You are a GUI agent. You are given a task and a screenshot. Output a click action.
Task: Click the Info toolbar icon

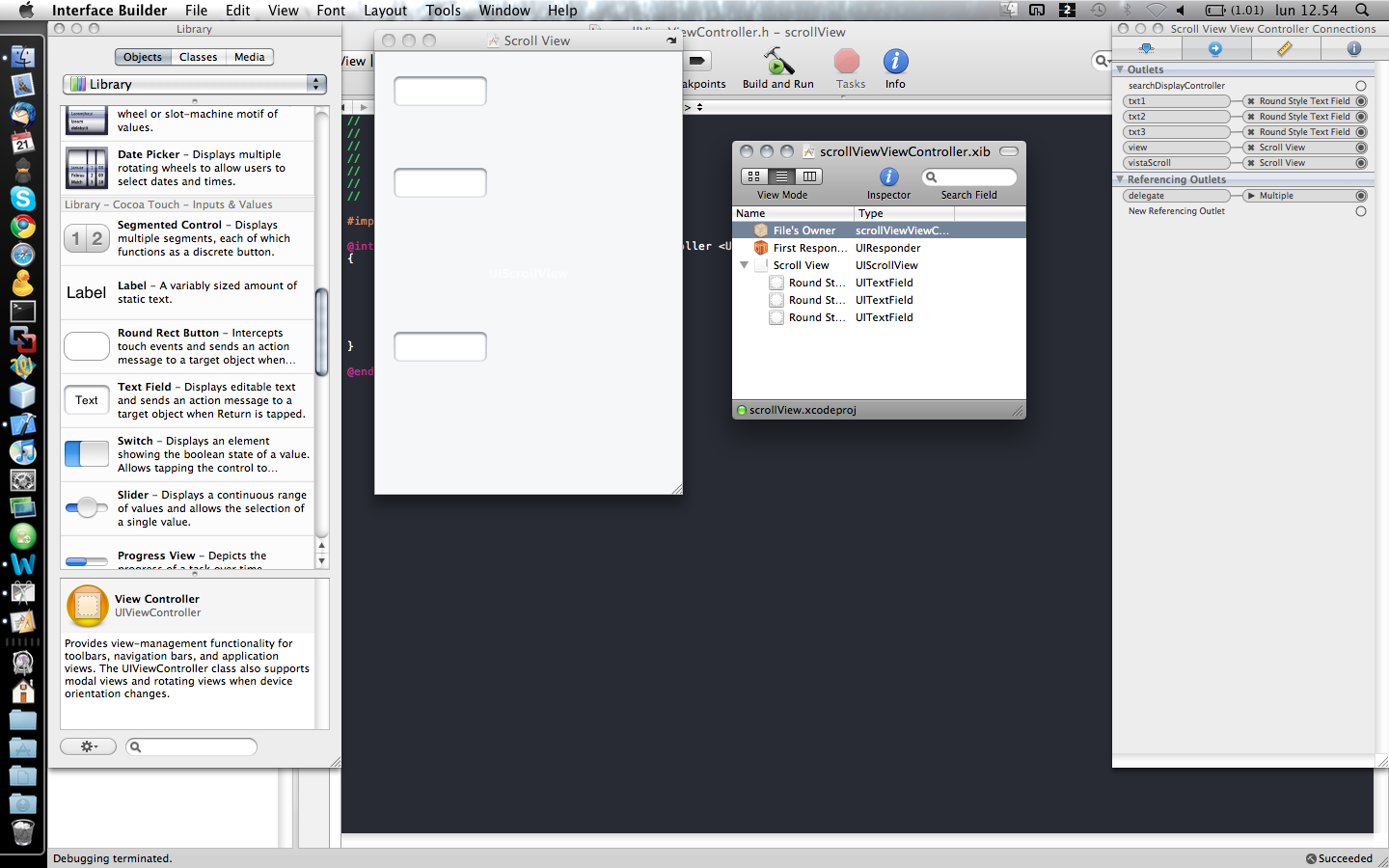pos(895,64)
